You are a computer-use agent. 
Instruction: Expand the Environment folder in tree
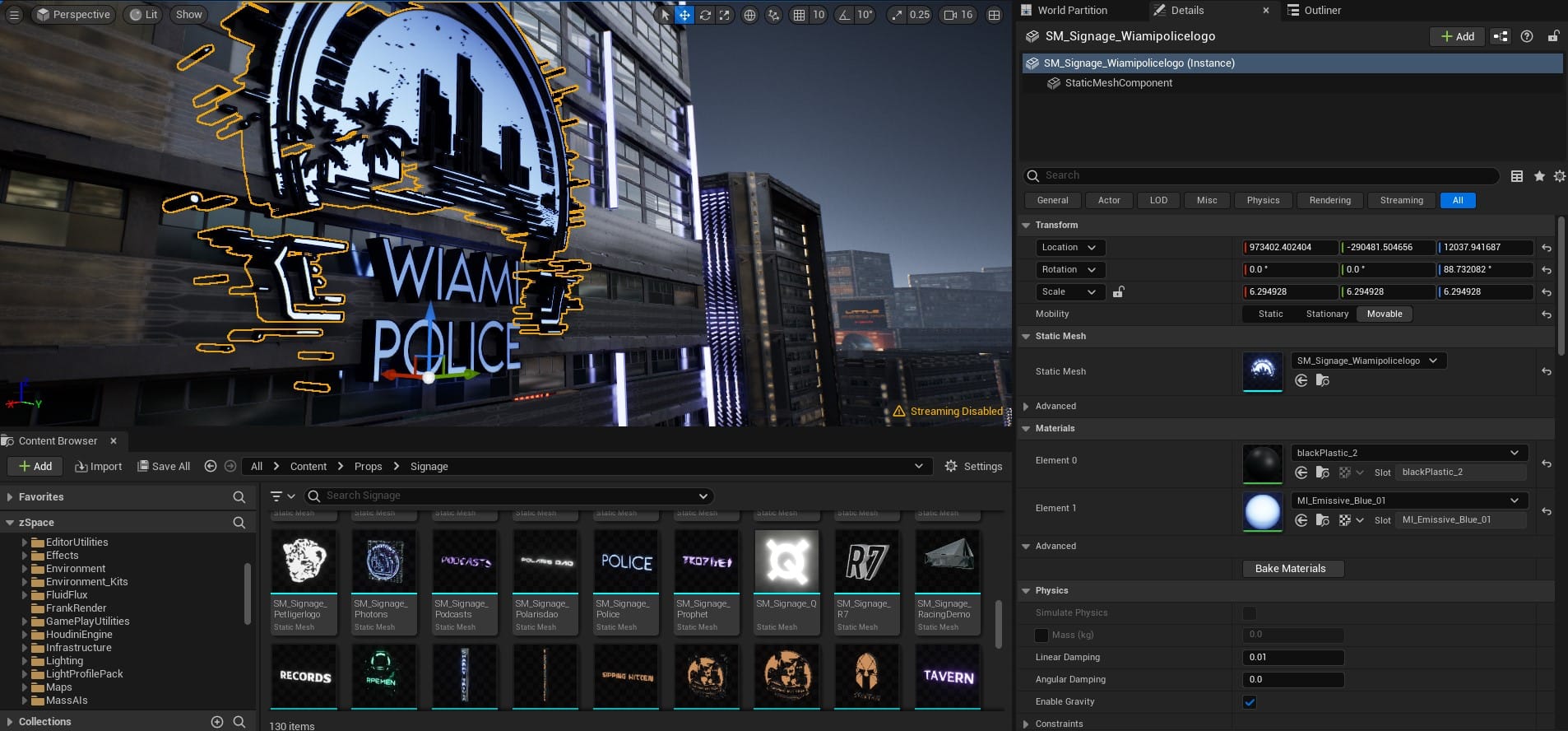25,569
